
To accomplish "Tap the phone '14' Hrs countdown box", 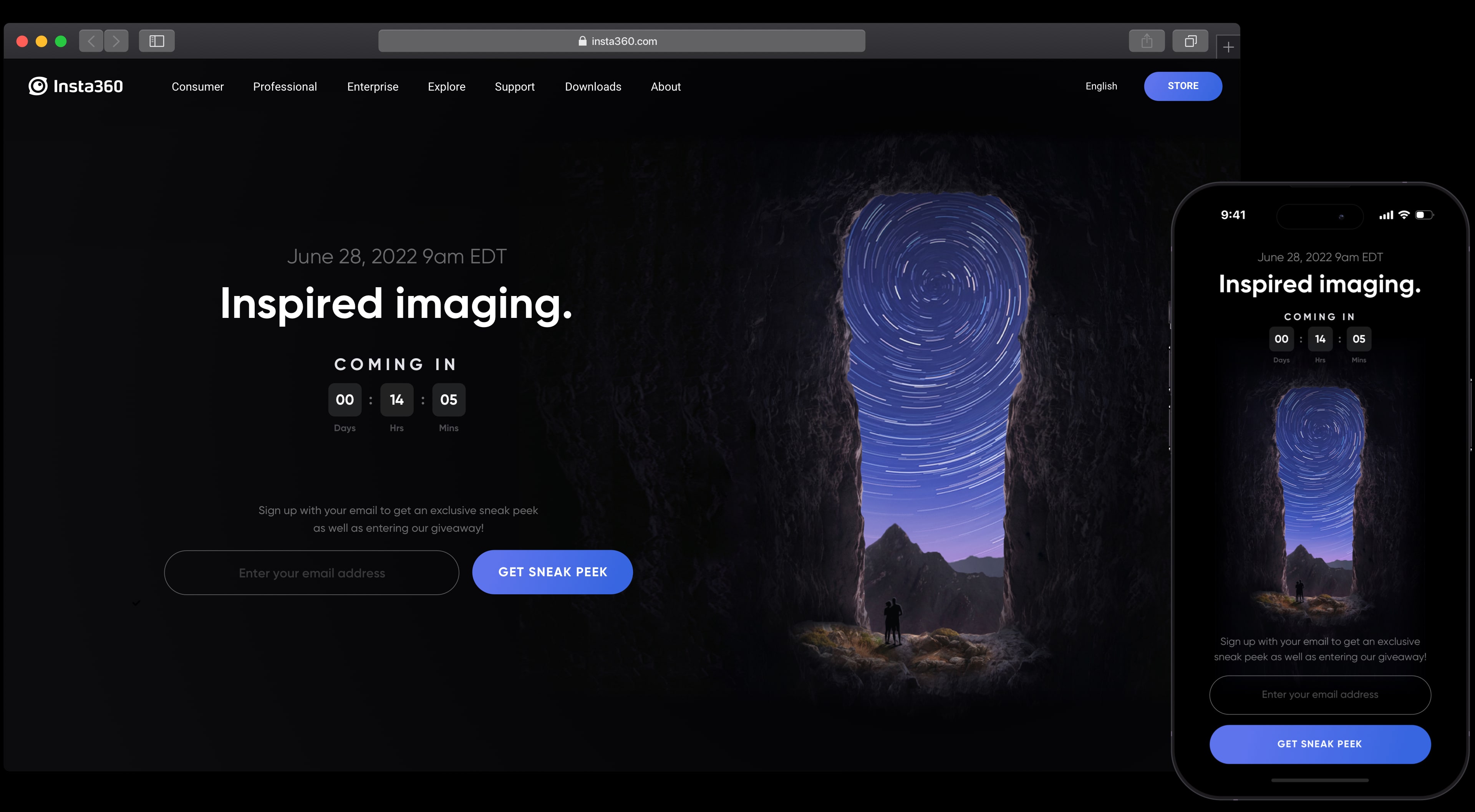I will pos(1320,339).
